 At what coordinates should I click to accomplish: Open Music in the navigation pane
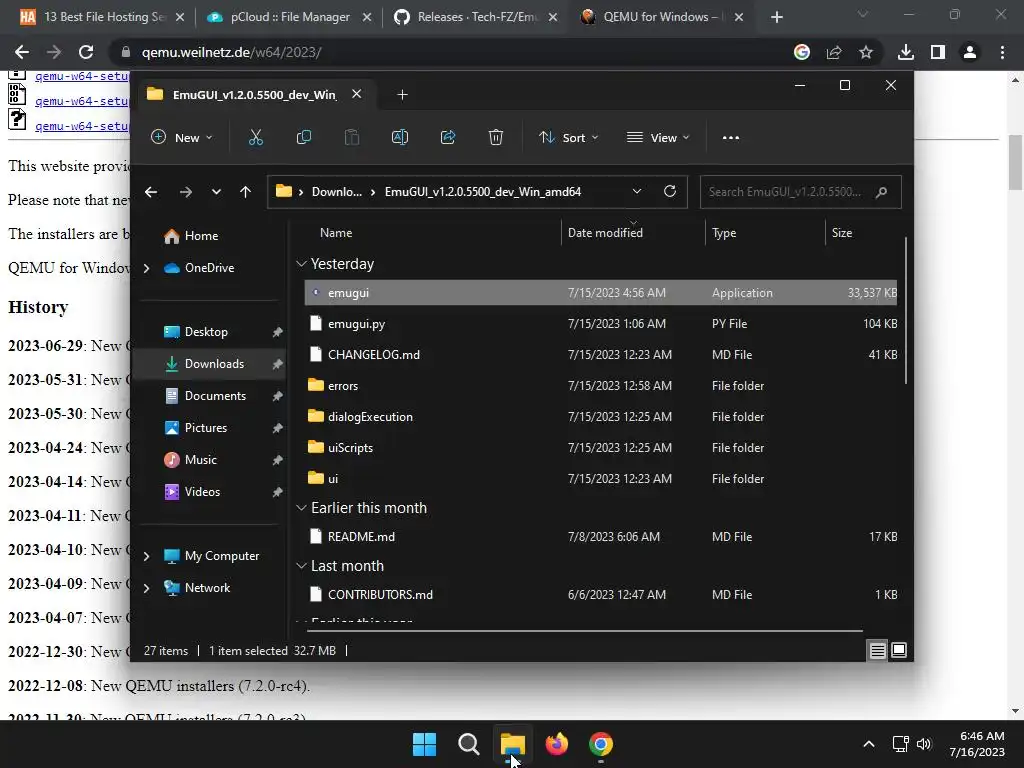pos(200,460)
